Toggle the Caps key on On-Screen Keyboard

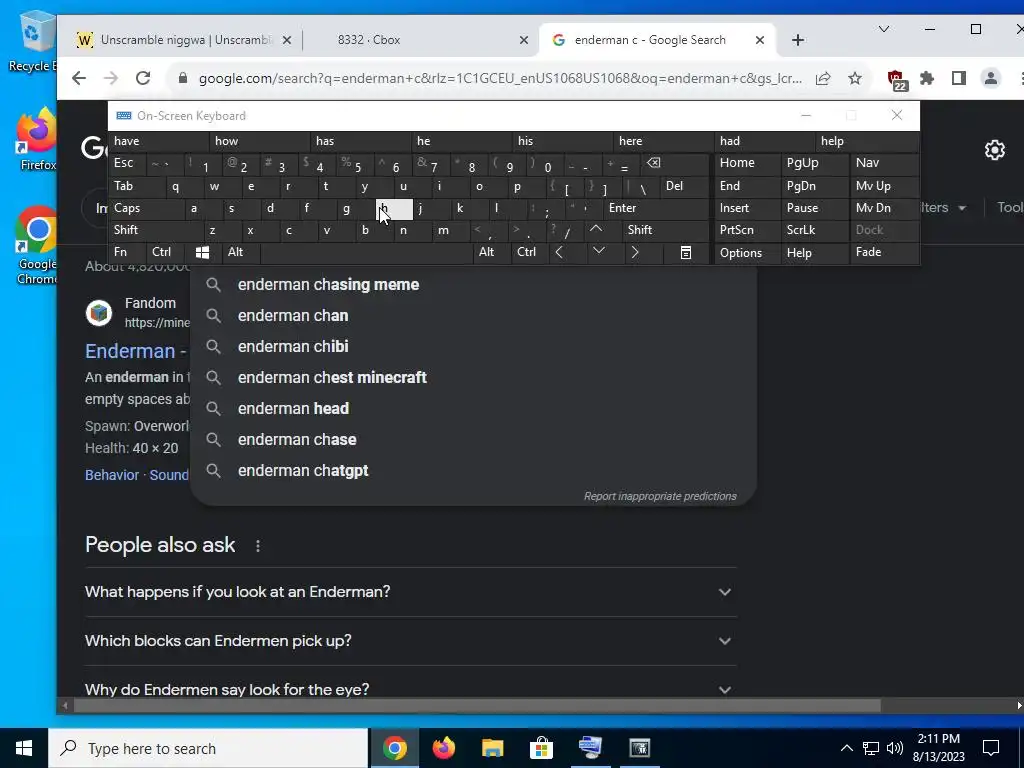145,208
